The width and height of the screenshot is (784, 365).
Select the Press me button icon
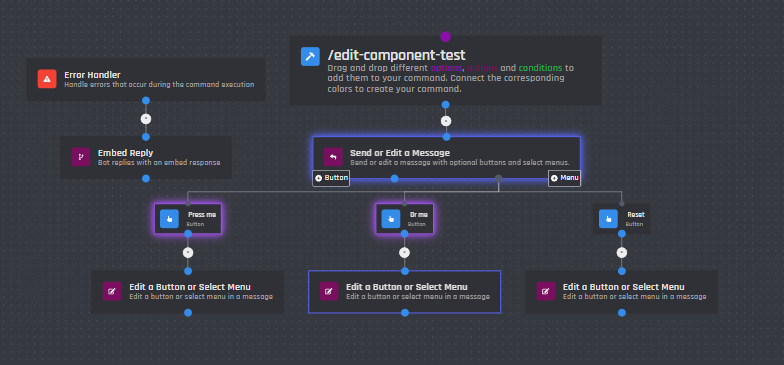169,218
